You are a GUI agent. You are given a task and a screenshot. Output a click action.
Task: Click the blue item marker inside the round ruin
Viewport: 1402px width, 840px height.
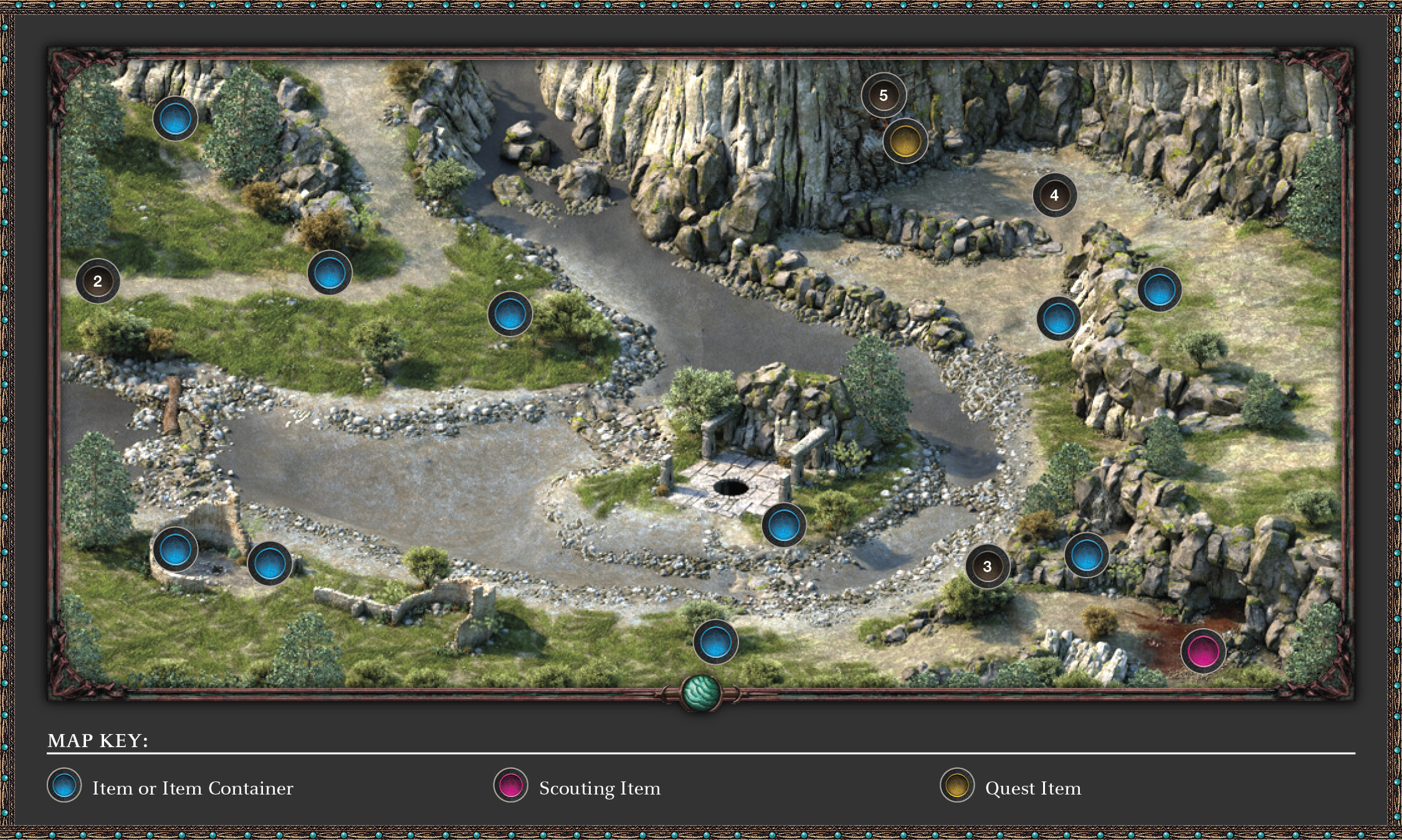click(x=175, y=550)
